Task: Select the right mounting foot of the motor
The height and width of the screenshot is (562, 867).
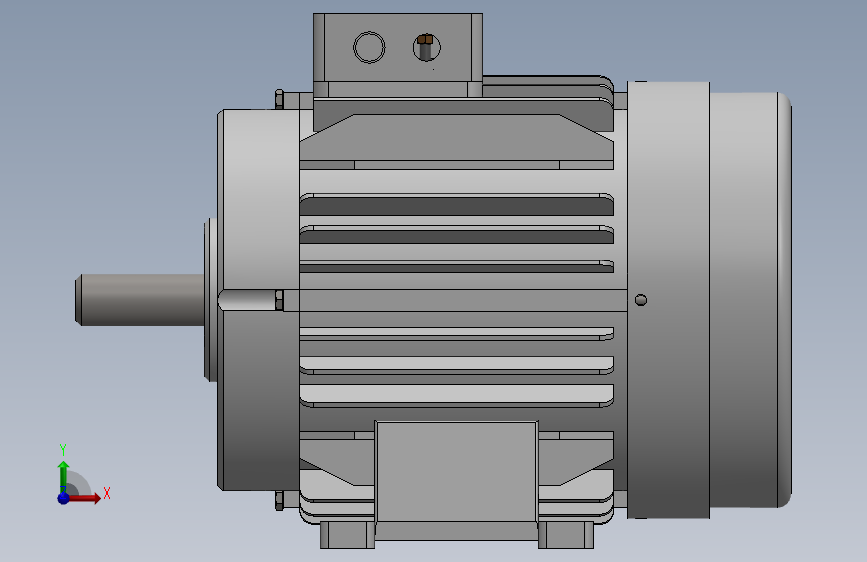Action: [566, 534]
